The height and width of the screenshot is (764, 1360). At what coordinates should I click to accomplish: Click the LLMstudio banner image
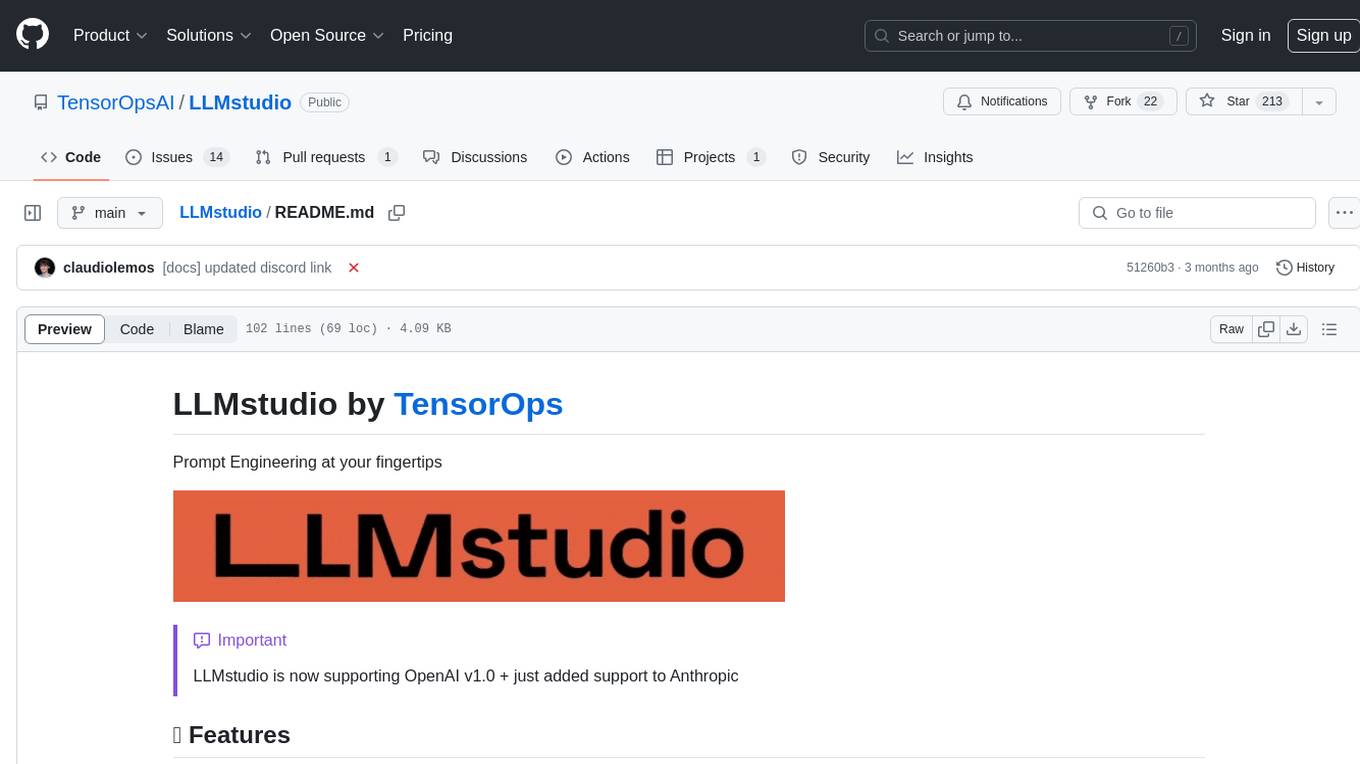tap(479, 546)
